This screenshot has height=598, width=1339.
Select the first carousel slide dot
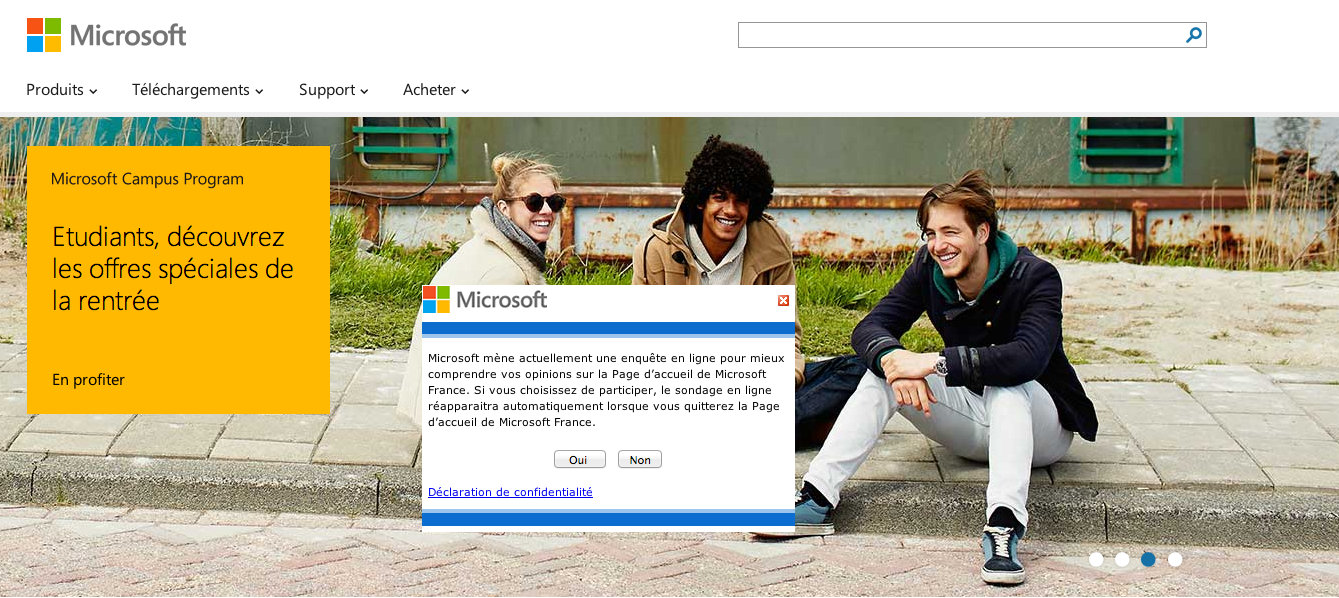pos(1096,559)
